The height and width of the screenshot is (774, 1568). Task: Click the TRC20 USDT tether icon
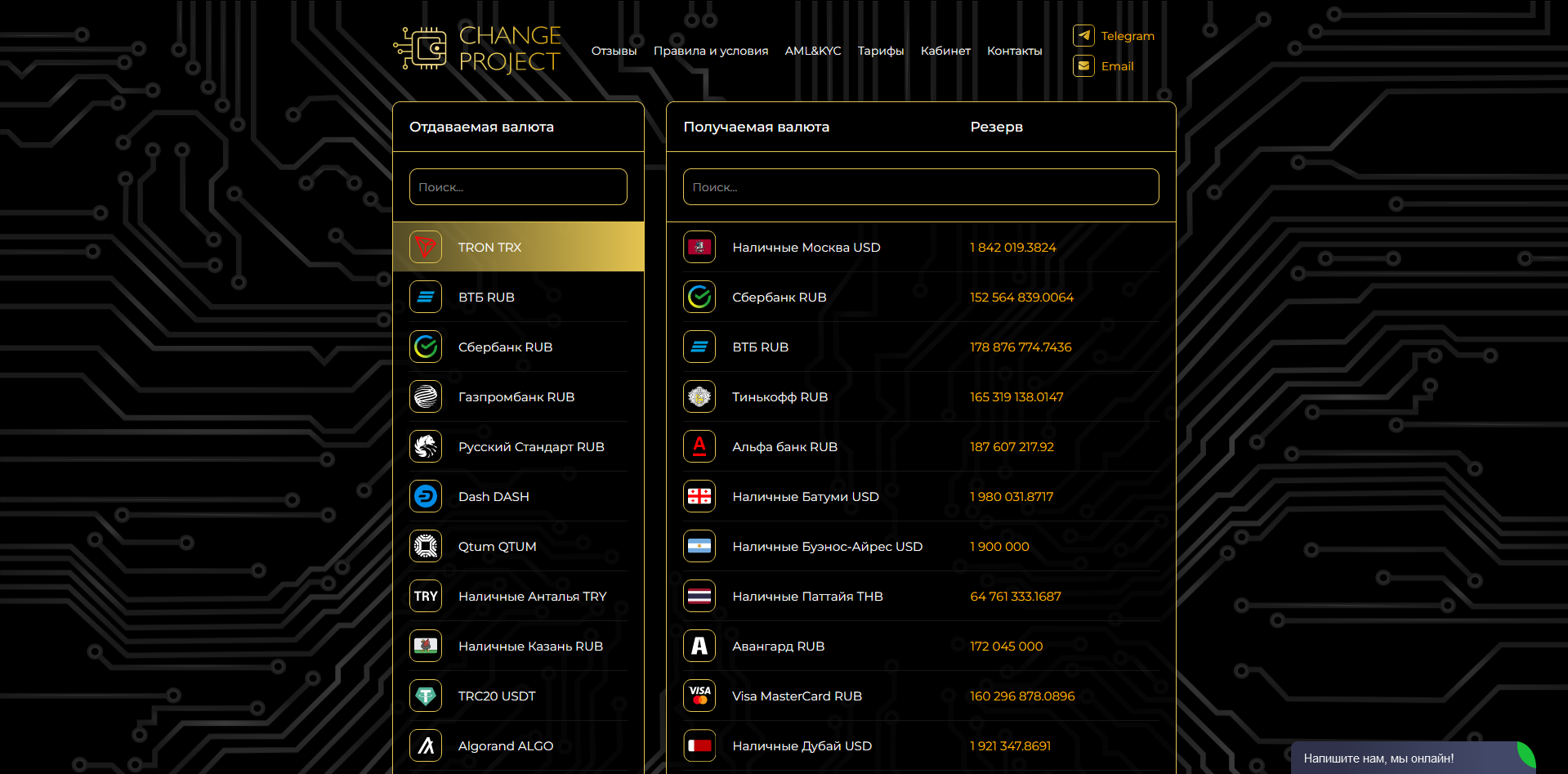click(x=426, y=696)
